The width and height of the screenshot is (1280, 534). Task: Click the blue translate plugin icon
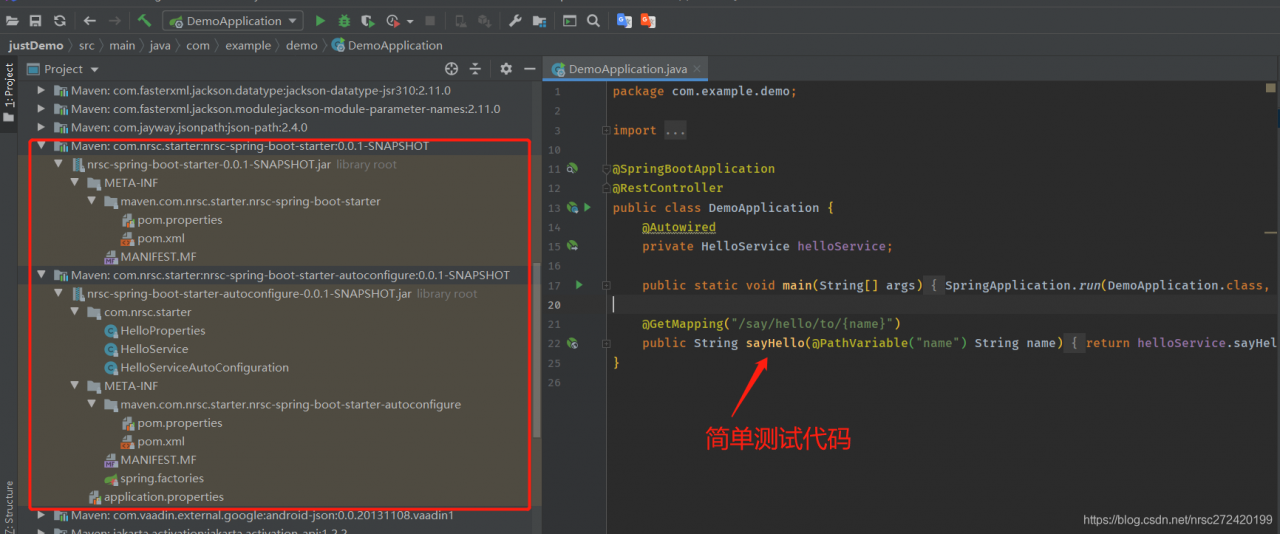point(624,20)
